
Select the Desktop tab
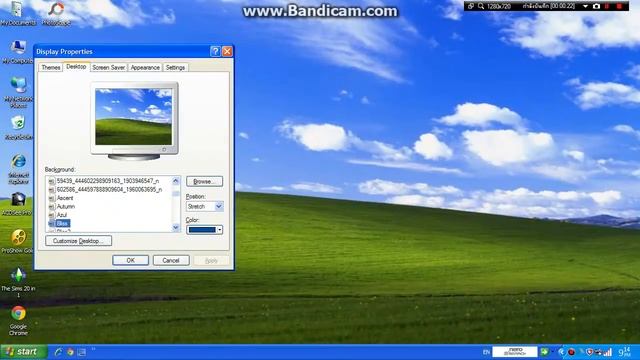pos(76,67)
